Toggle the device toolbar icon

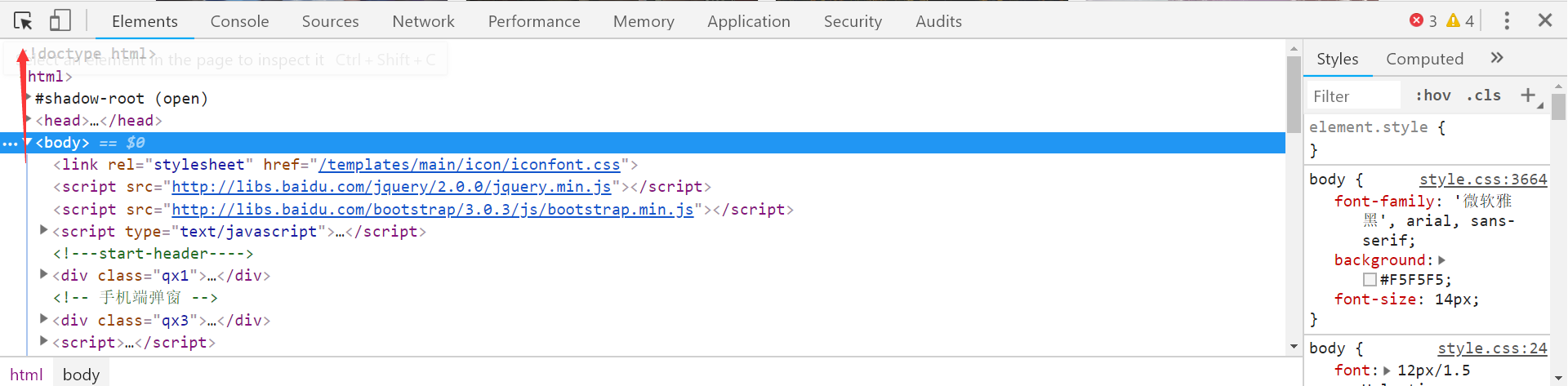[x=60, y=20]
